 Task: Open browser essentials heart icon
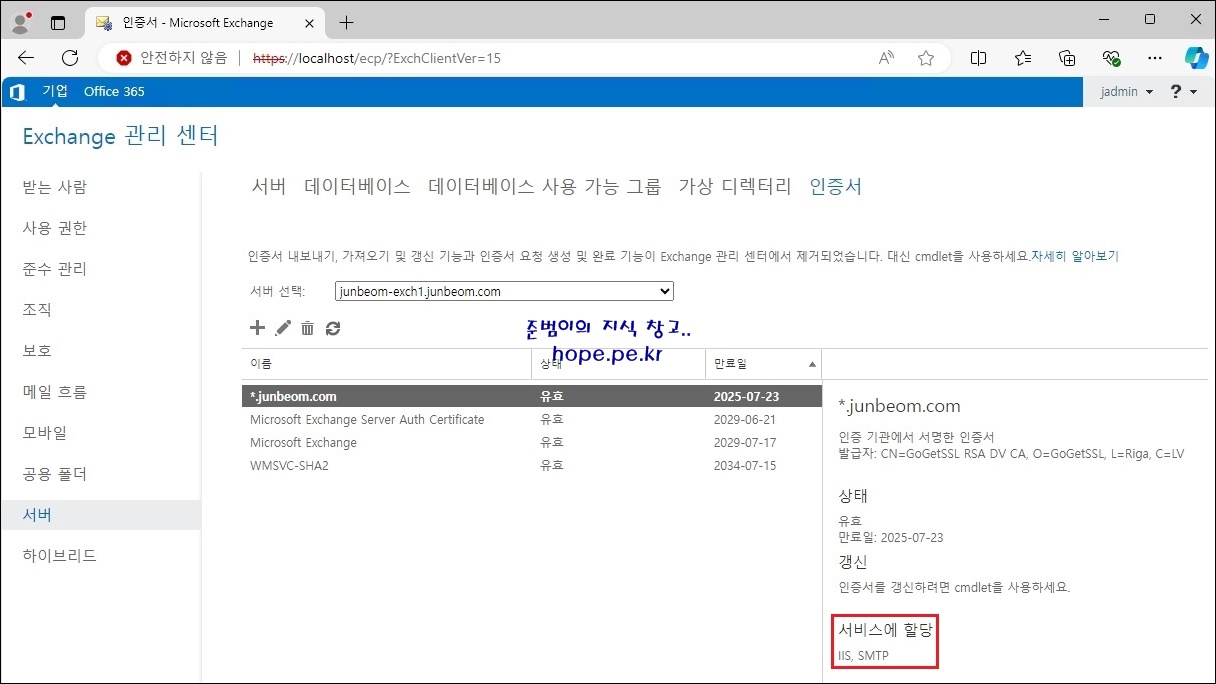[x=1111, y=58]
